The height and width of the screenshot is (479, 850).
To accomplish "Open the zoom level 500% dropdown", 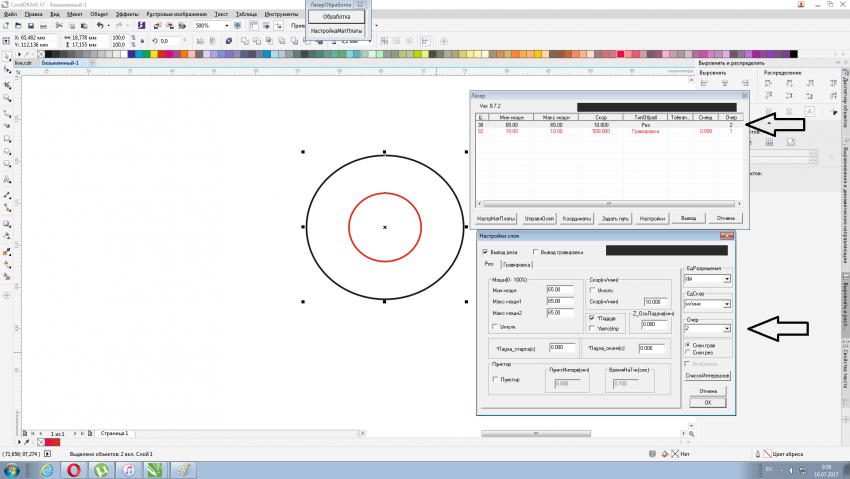I will [x=229, y=26].
